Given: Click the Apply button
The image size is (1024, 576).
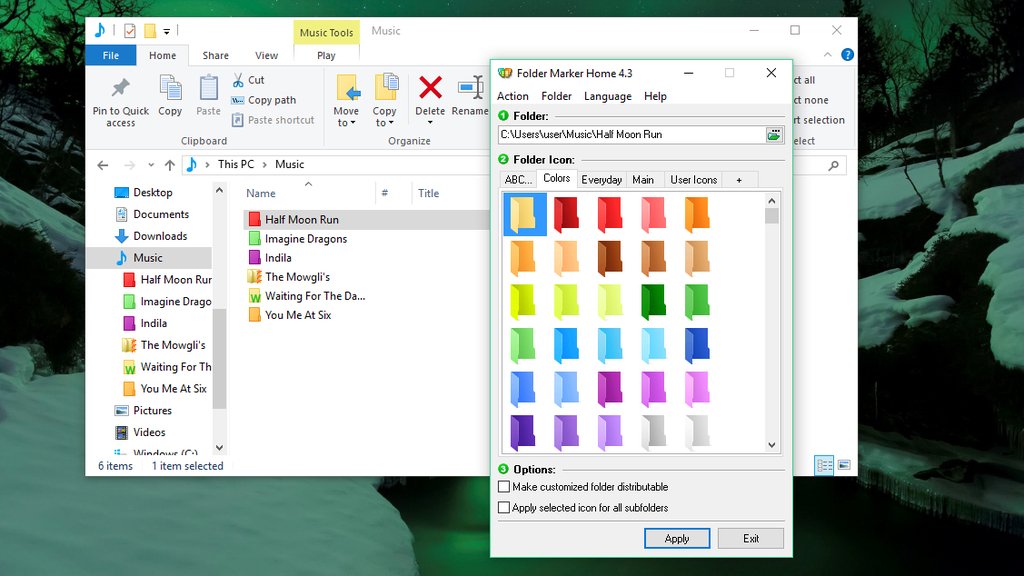Looking at the screenshot, I should coord(677,538).
